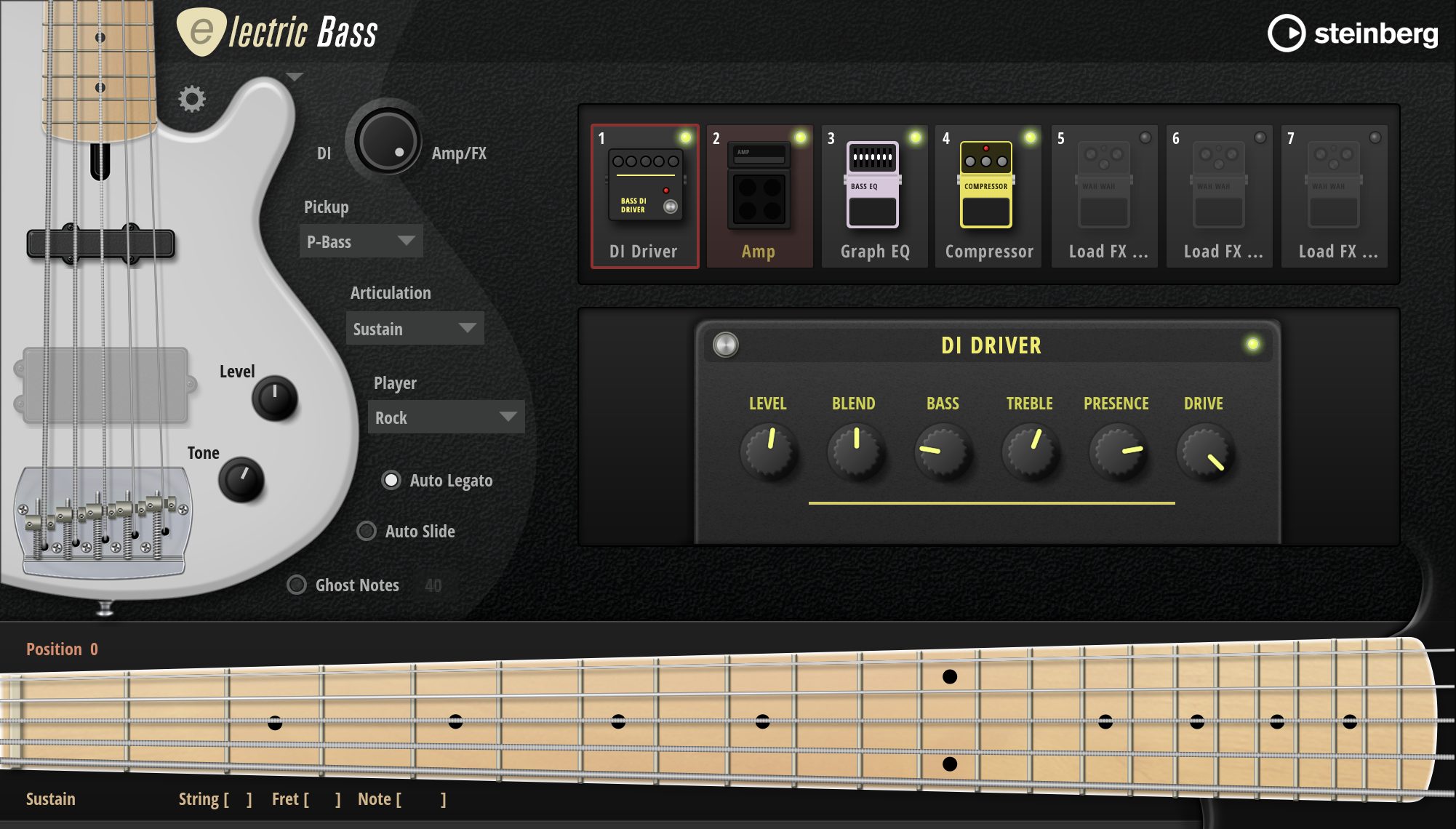Viewport: 1456px width, 829px height.
Task: Disable the Auto Legato option
Action: pos(391,480)
